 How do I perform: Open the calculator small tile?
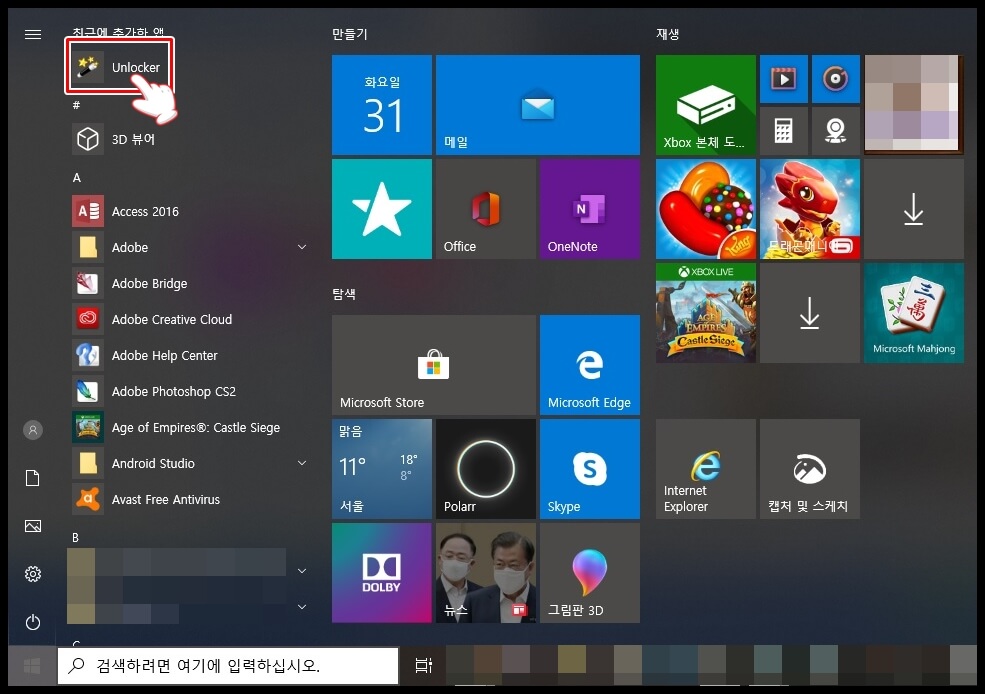pos(784,131)
